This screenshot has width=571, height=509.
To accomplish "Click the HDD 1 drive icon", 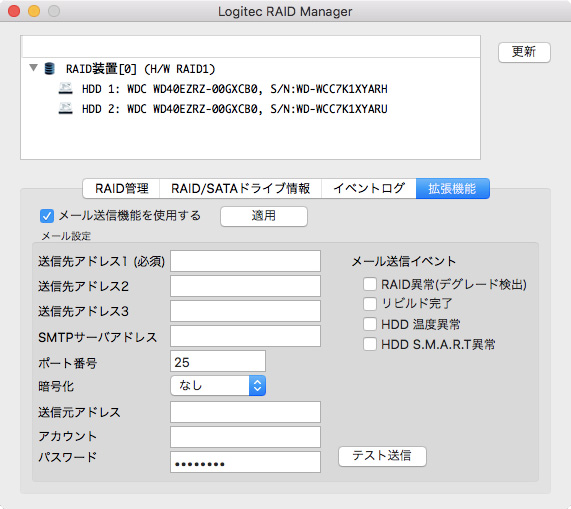I will coord(66,88).
